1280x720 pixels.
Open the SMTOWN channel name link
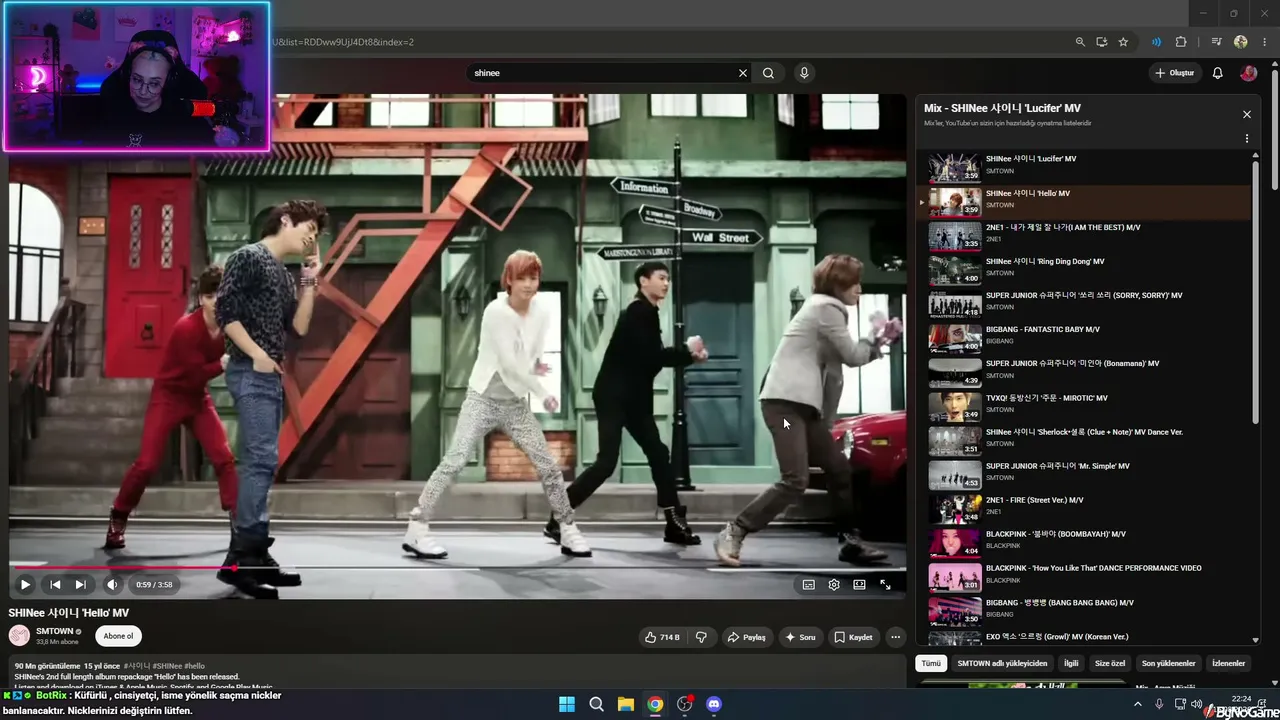tap(55, 631)
